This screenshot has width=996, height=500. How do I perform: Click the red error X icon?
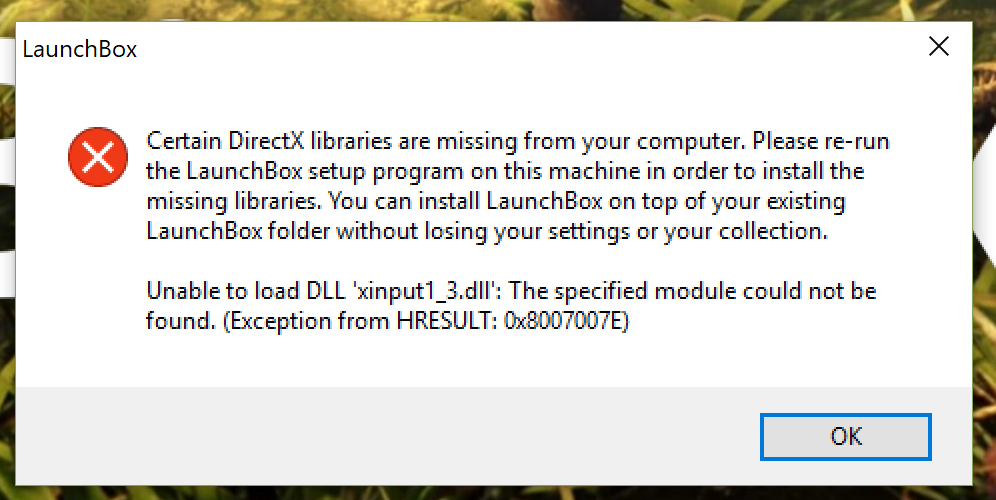tap(98, 157)
